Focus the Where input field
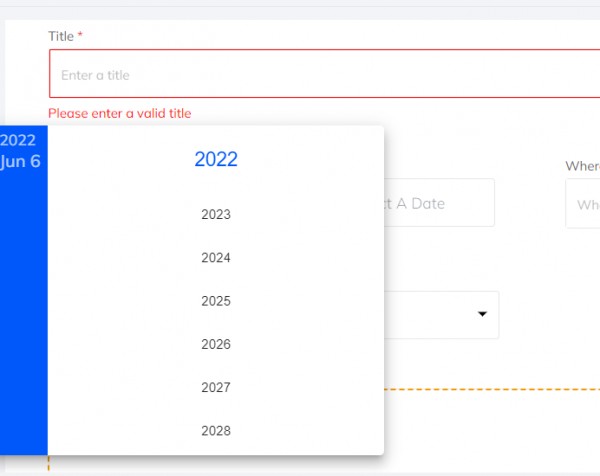This screenshot has height=476, width=600. (x=584, y=204)
